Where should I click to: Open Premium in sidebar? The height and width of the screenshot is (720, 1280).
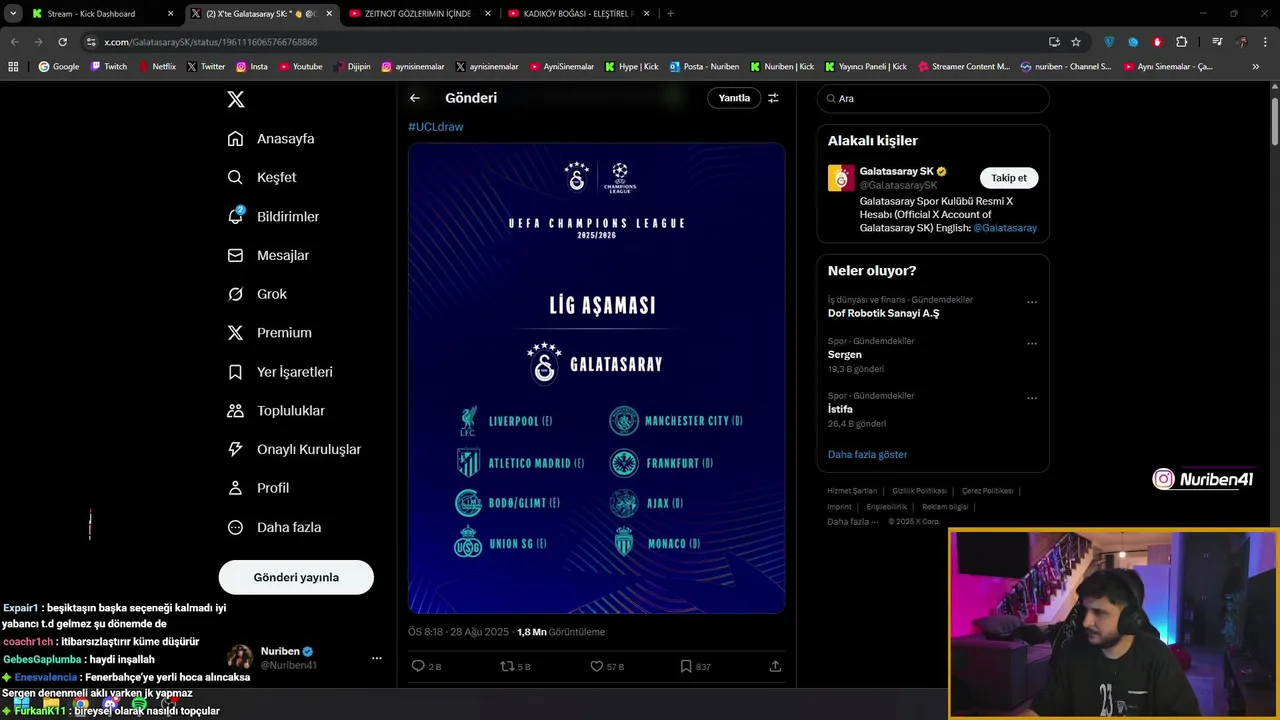(269, 333)
